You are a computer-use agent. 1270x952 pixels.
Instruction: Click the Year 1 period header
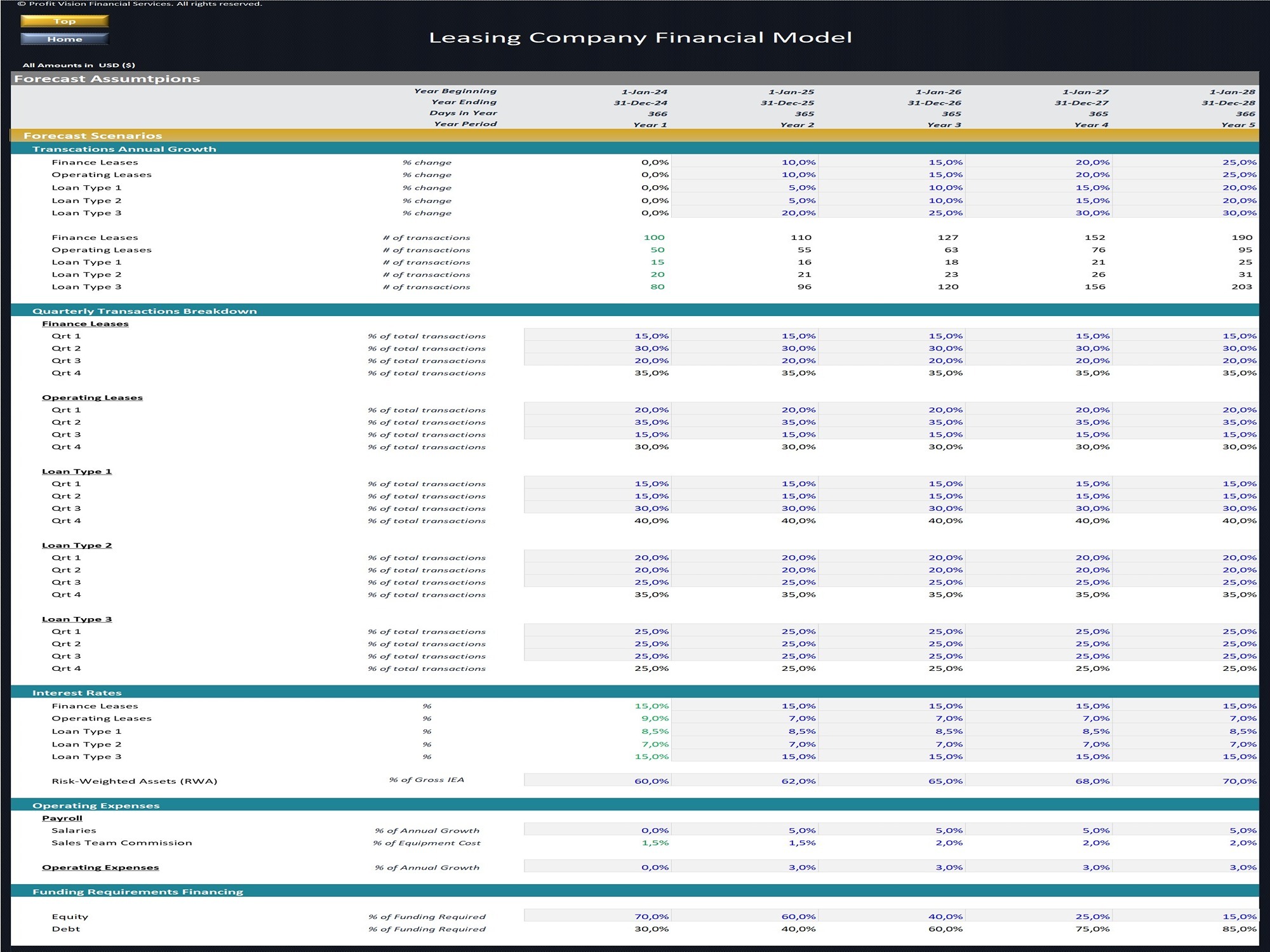pos(650,125)
